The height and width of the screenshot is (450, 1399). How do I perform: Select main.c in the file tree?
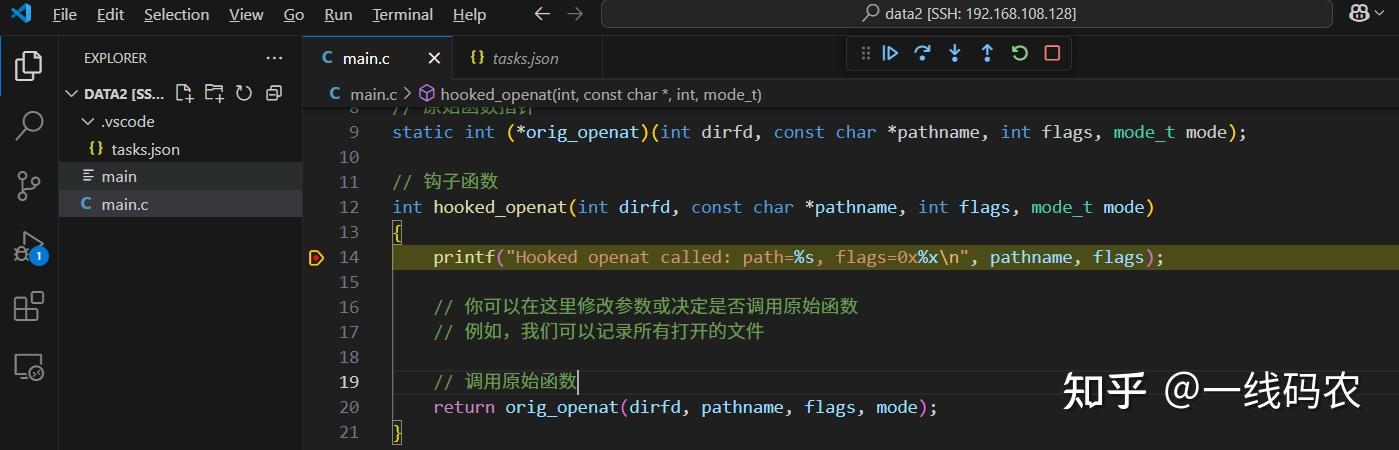click(x=181, y=204)
